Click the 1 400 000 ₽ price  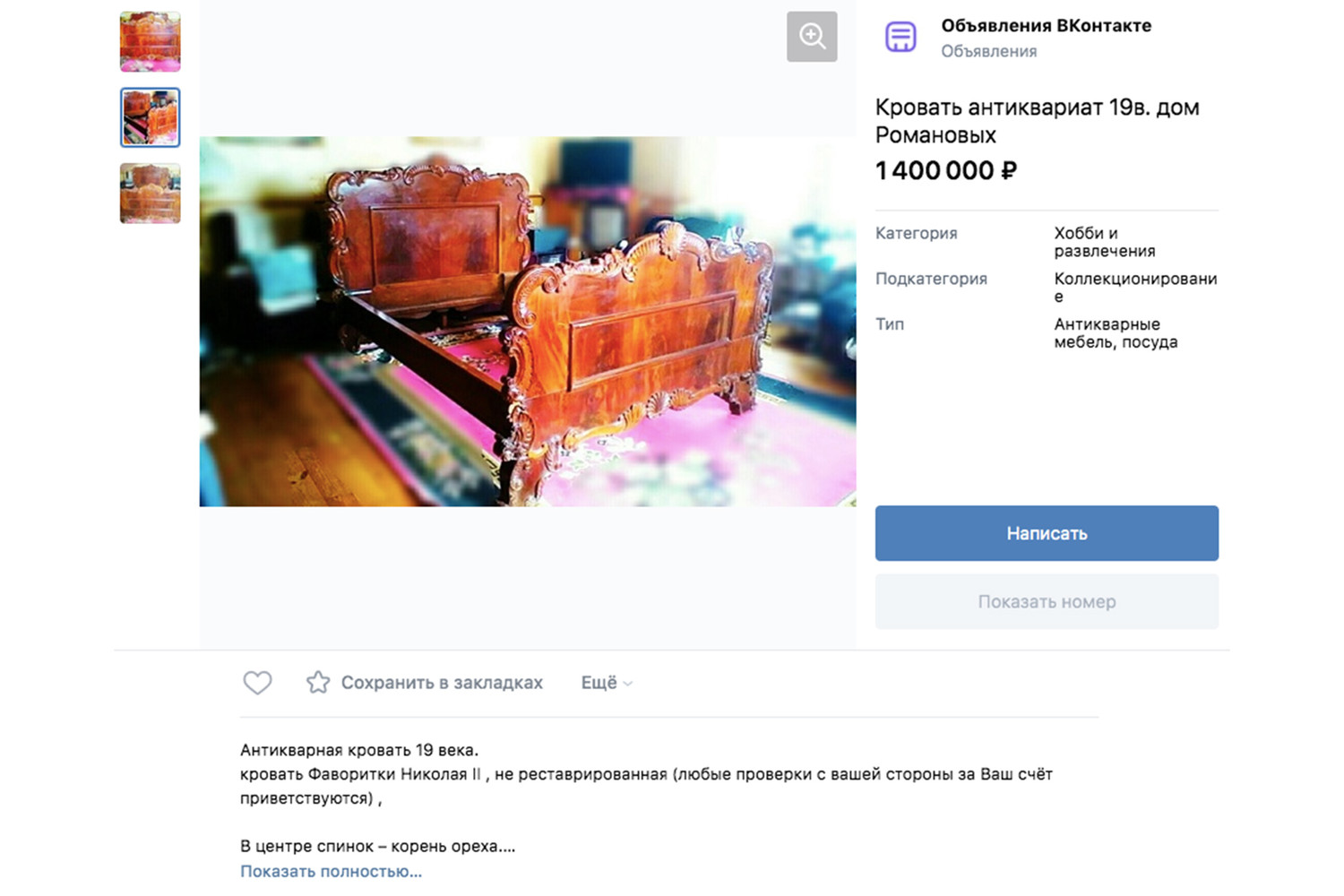(x=945, y=170)
